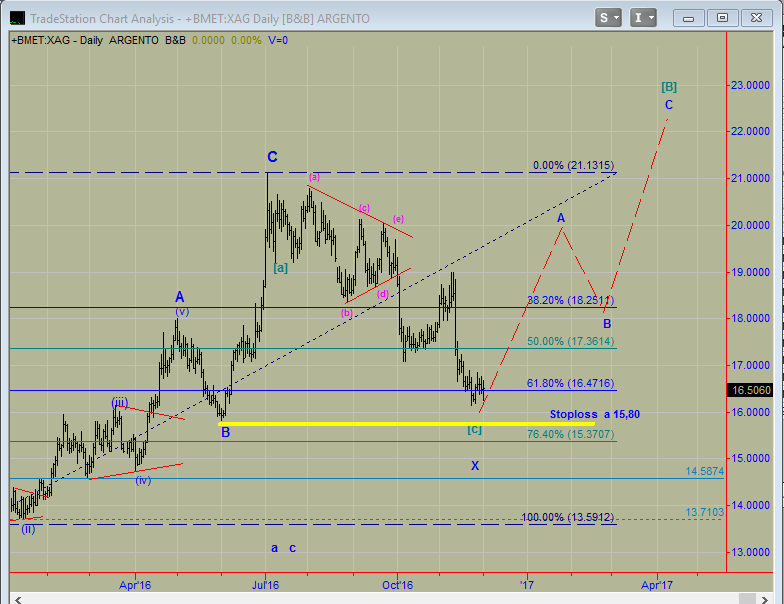Maximize the Chart Analysis window

pyautogui.click(x=722, y=18)
